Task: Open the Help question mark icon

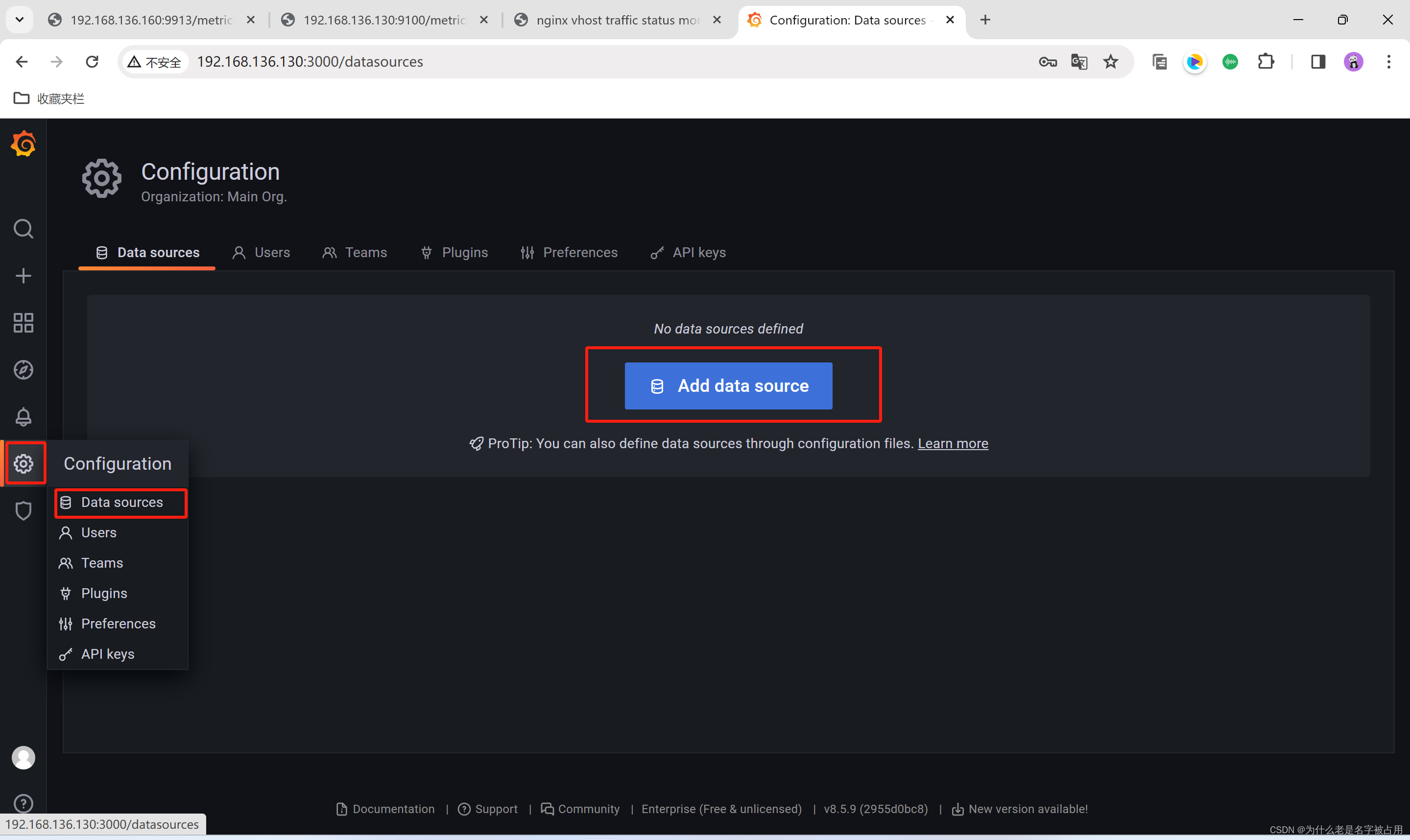Action: (23, 804)
